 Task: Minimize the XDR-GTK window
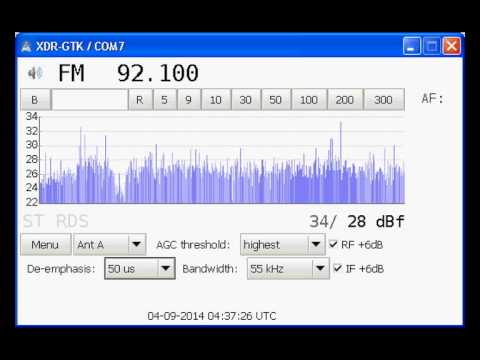tap(412, 46)
